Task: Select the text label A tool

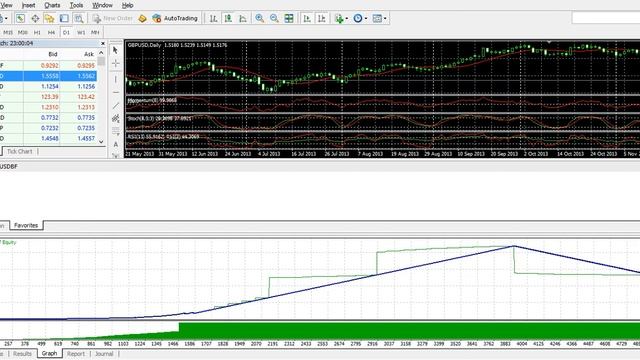Action: pos(116,144)
